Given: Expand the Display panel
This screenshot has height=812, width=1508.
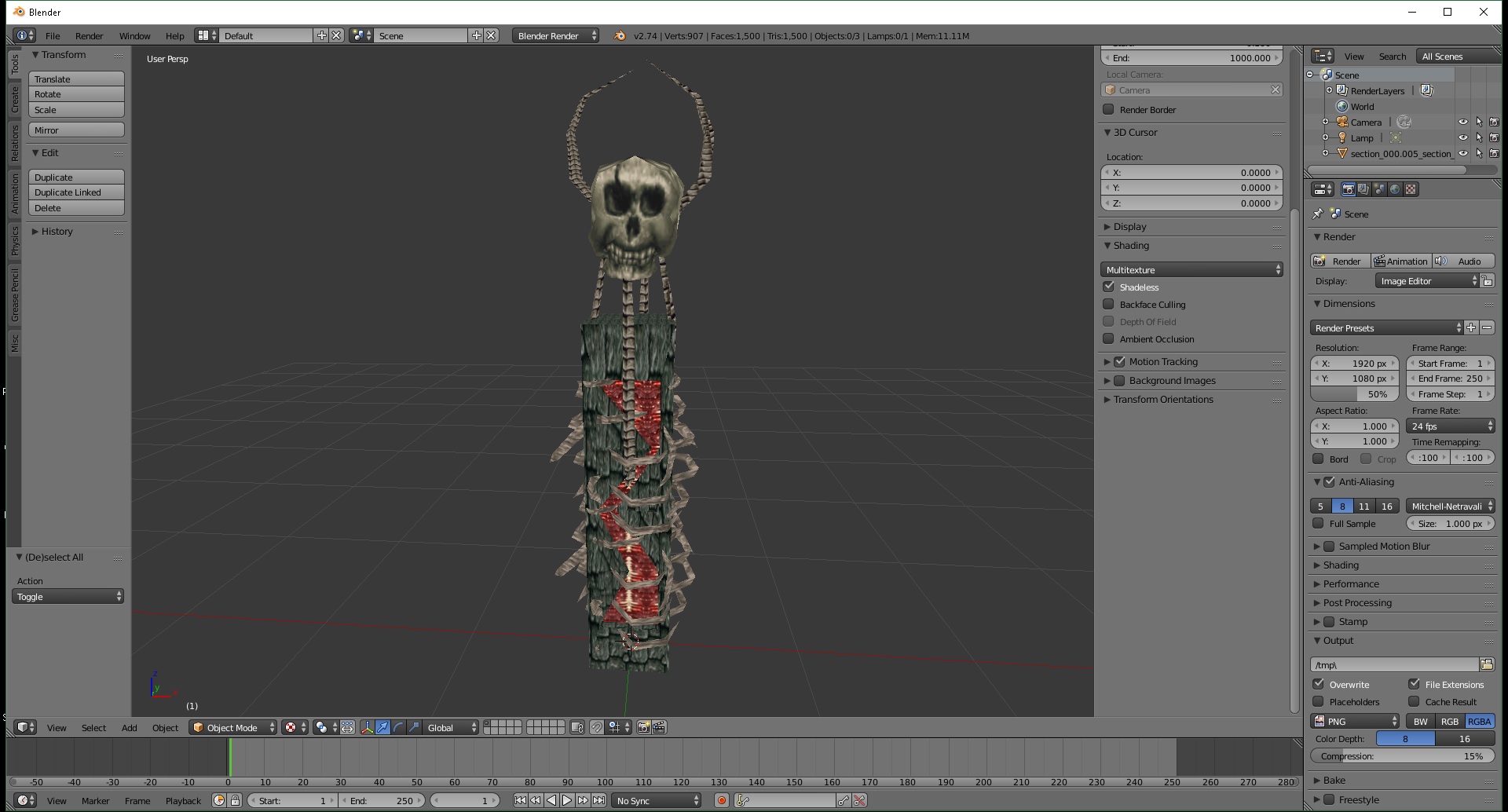Looking at the screenshot, I should (x=1129, y=227).
